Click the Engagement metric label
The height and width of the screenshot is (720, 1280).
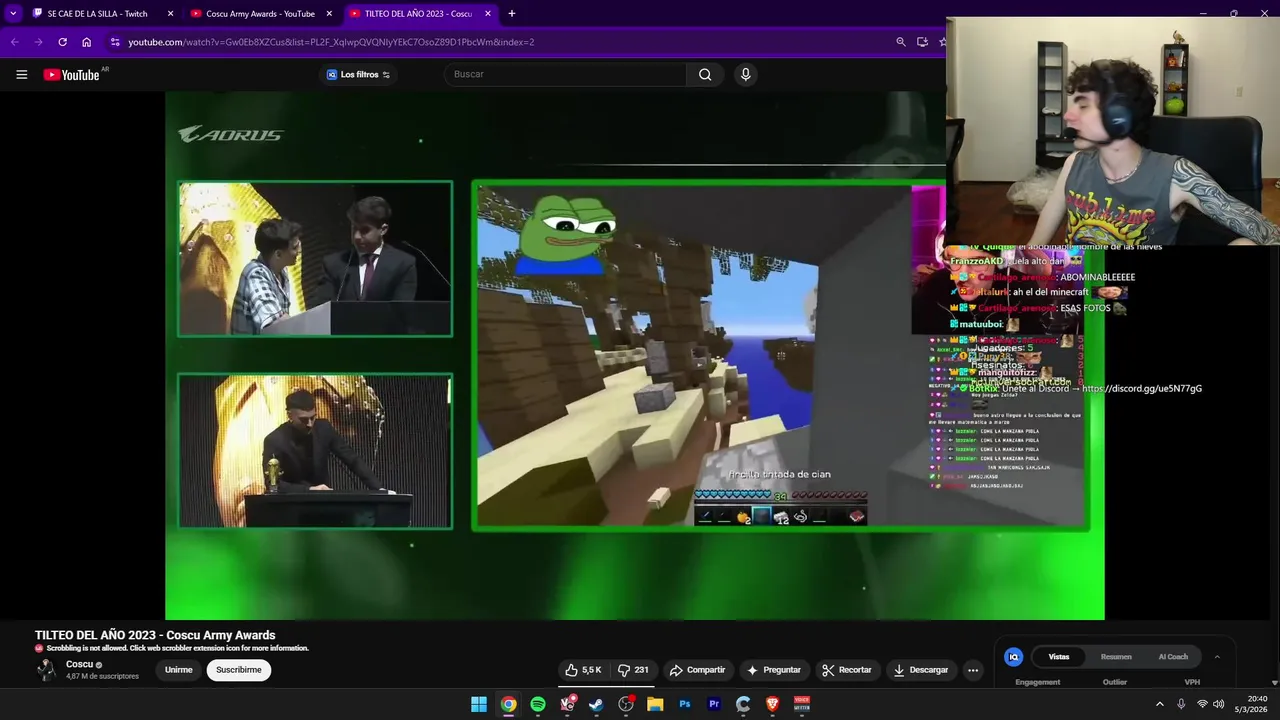tap(1037, 682)
